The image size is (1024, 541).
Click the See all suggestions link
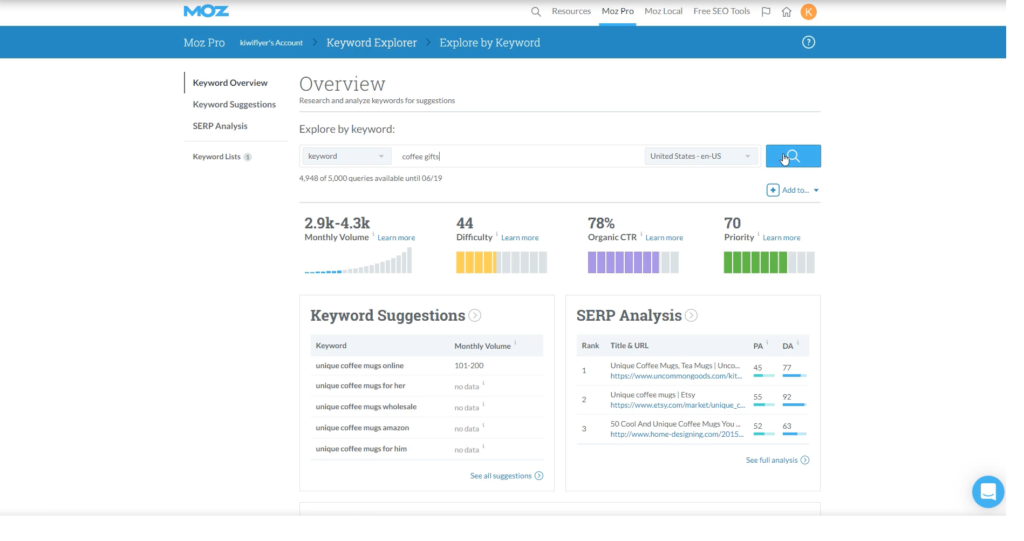click(501, 476)
